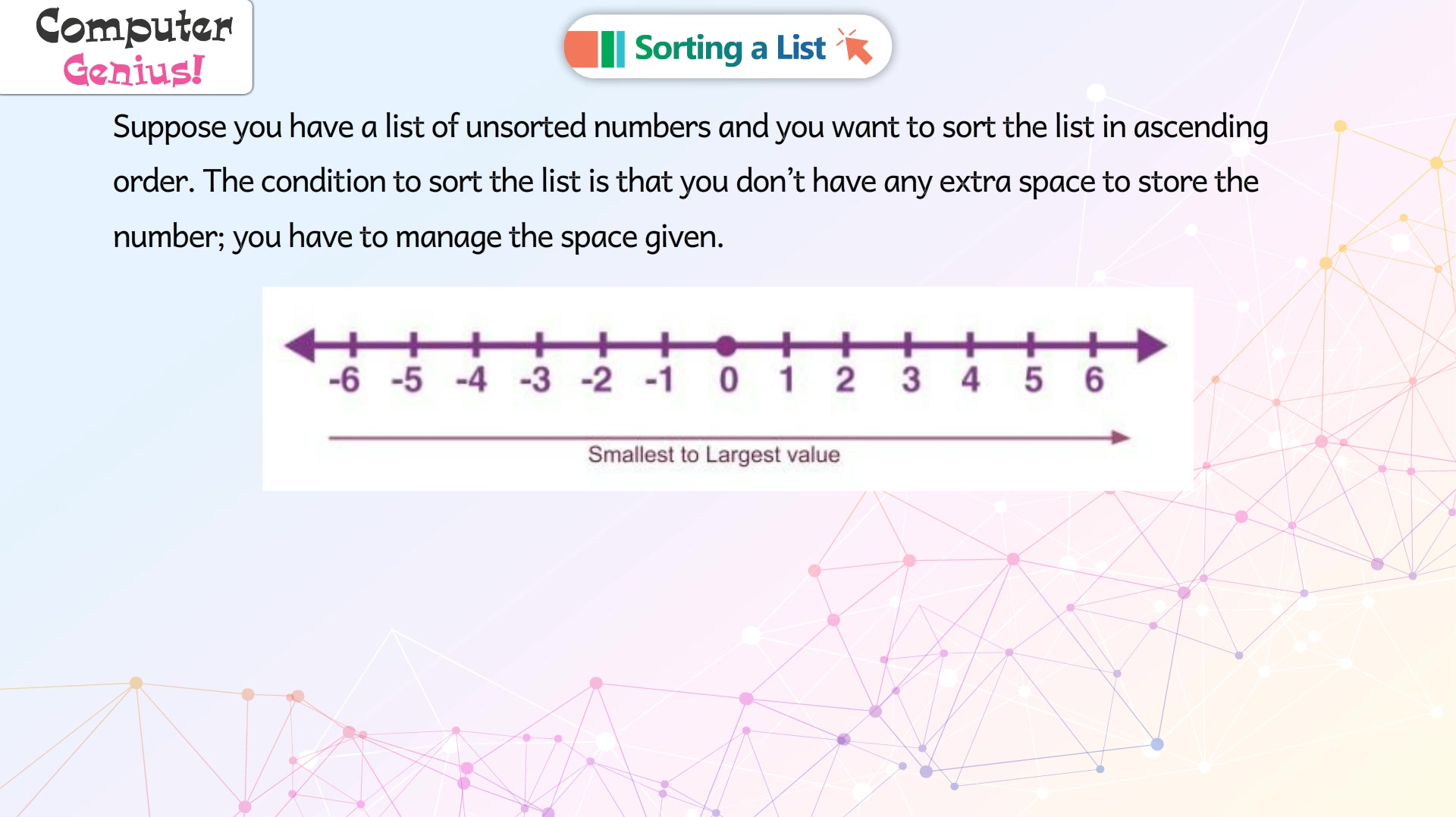Select the zero dot on number line
Screen dimensions: 1456x817
pyautogui.click(x=726, y=346)
